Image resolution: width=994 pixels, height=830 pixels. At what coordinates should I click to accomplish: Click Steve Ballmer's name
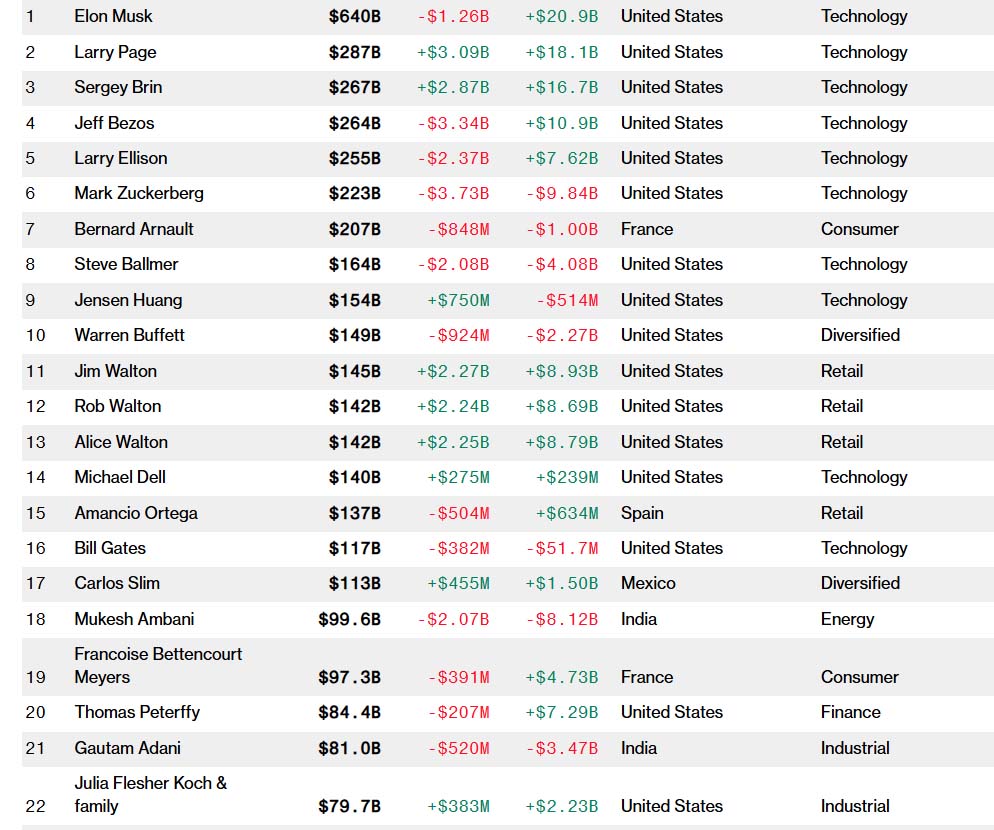[126, 264]
